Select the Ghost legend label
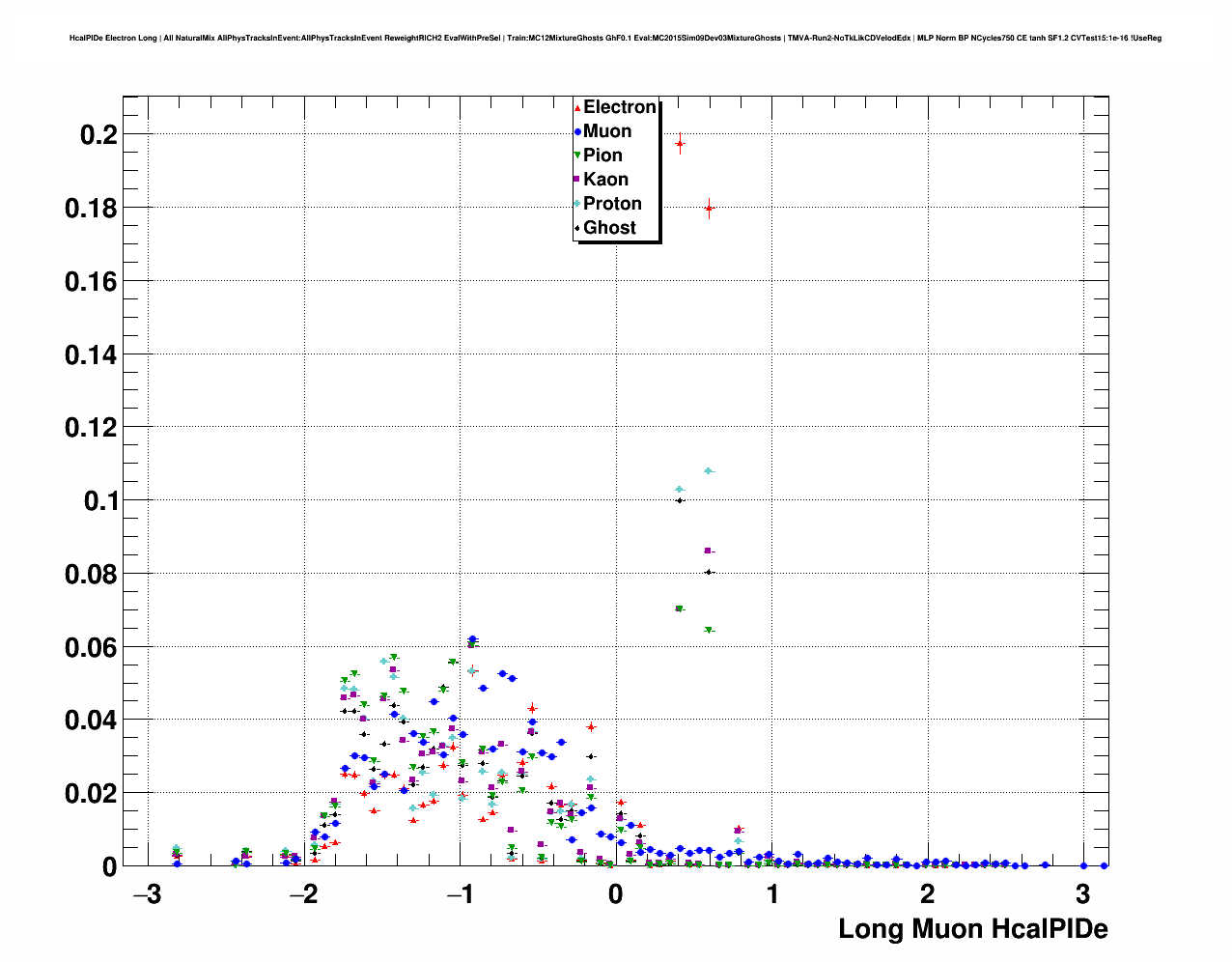This screenshot has width=1232, height=962. click(x=609, y=228)
